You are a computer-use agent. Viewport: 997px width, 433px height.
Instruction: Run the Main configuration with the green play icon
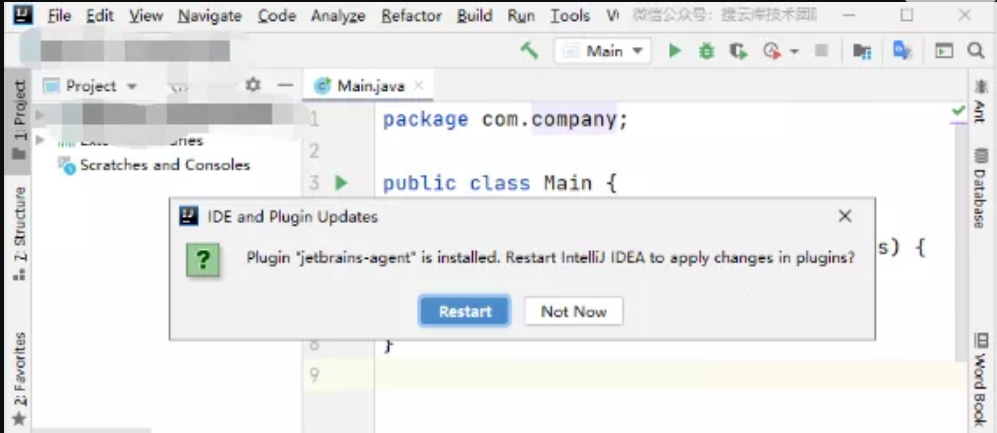[675, 51]
